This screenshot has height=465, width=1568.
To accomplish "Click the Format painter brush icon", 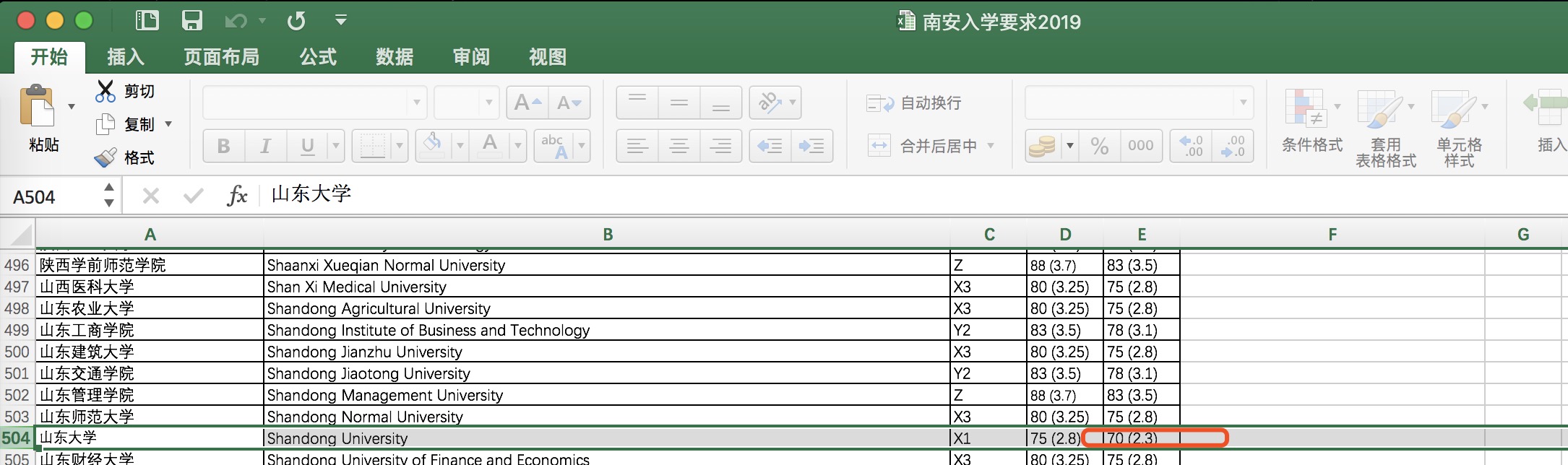I will coord(105,157).
